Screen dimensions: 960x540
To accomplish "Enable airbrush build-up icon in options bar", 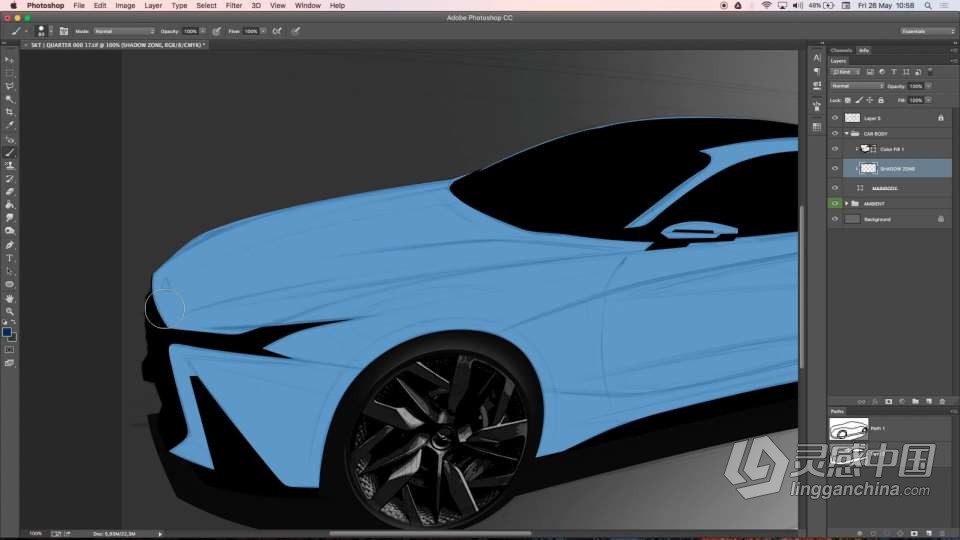I will (x=277, y=31).
